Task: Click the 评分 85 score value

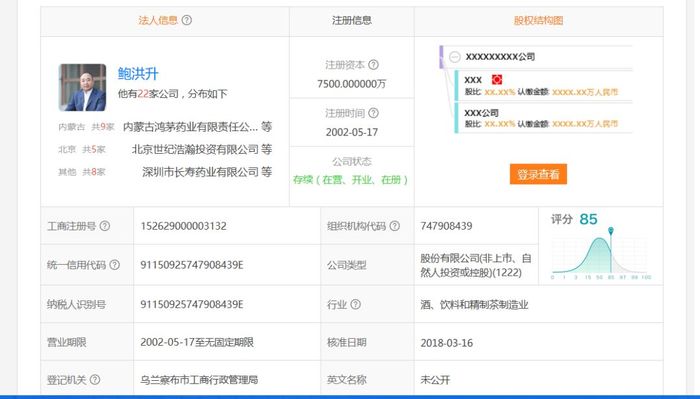Action: point(588,219)
